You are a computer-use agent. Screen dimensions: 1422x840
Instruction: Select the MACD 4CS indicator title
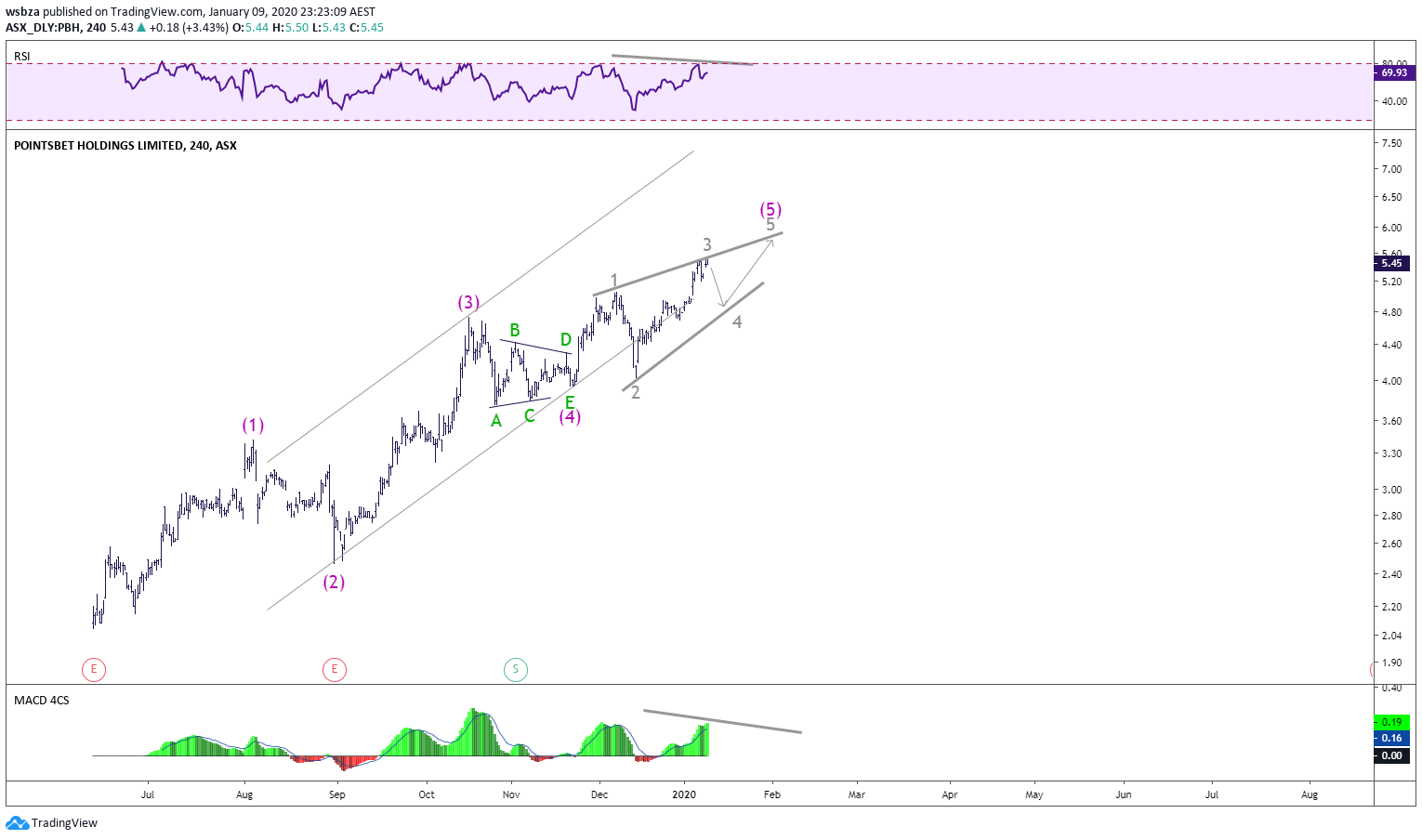[x=42, y=700]
